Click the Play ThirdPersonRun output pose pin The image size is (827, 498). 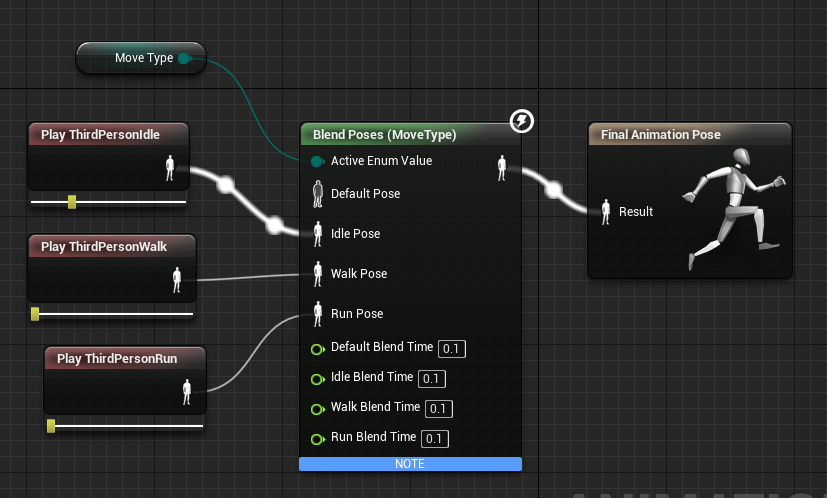[x=186, y=392]
